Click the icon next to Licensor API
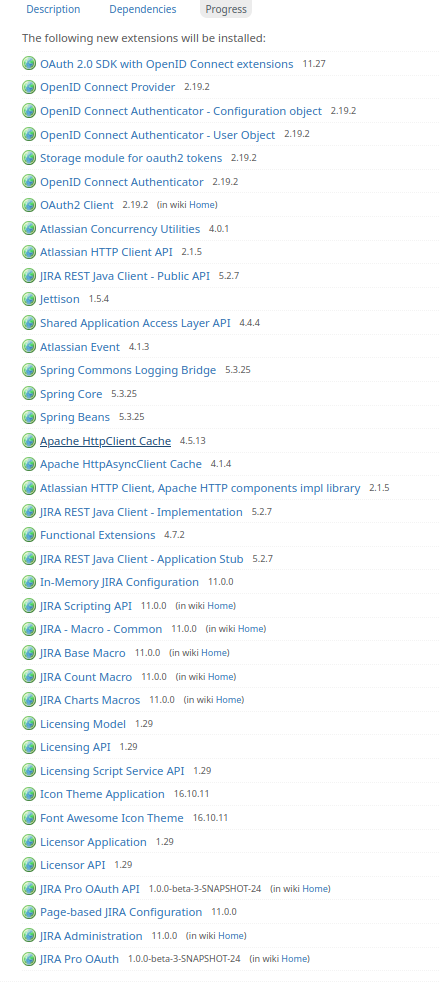Screen dimensions: 440x992 tap(29, 865)
